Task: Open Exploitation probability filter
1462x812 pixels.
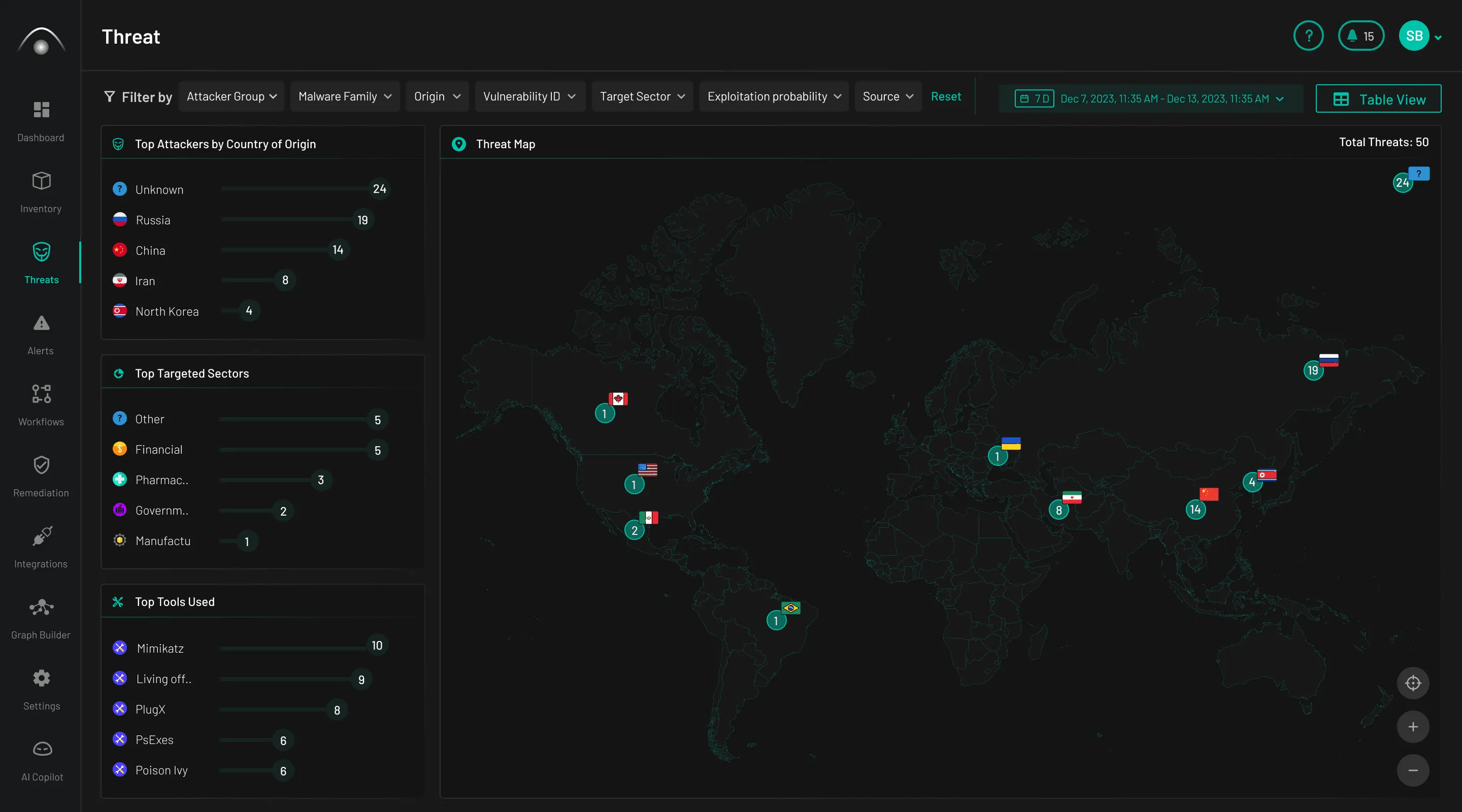Action: [774, 96]
